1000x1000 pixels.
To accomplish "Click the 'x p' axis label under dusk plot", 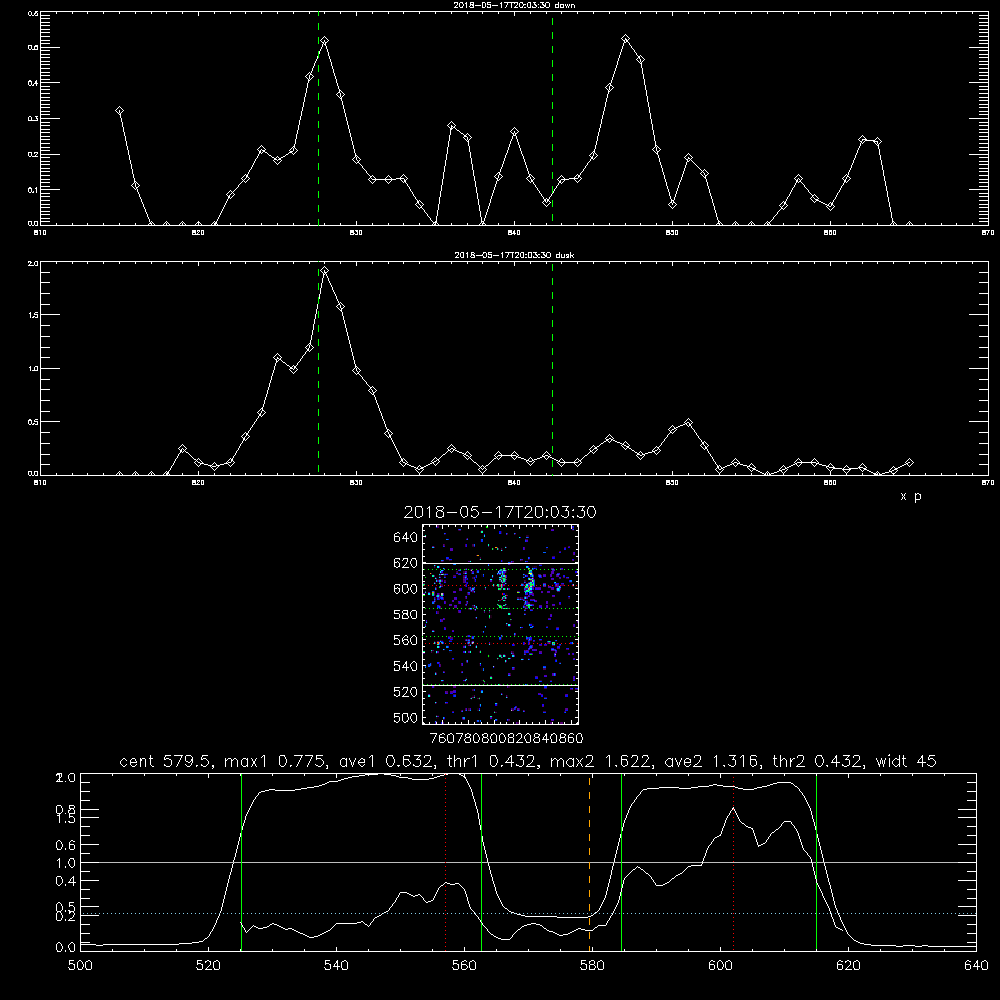I will pyautogui.click(x=911, y=497).
